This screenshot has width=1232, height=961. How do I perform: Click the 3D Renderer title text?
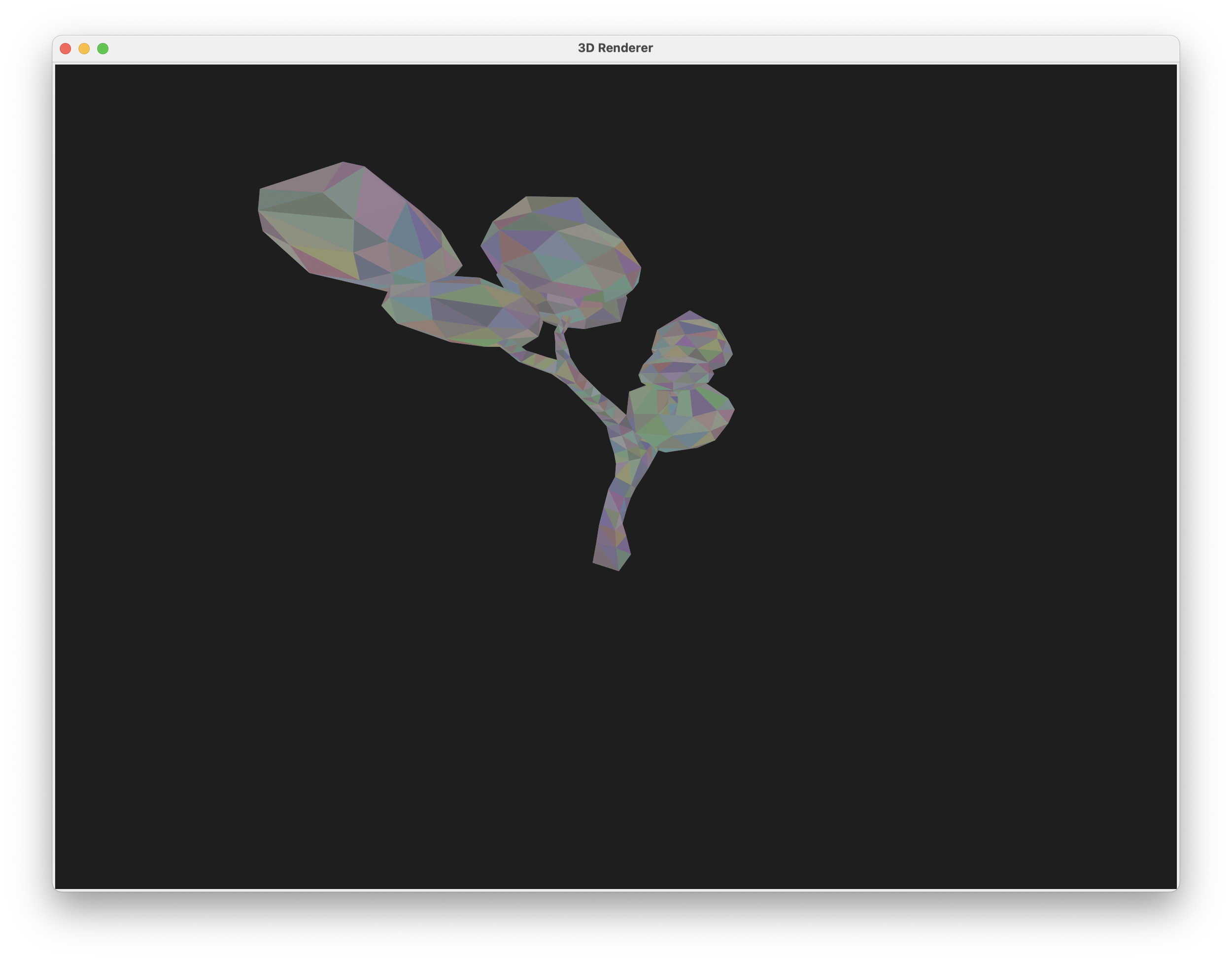click(616, 48)
